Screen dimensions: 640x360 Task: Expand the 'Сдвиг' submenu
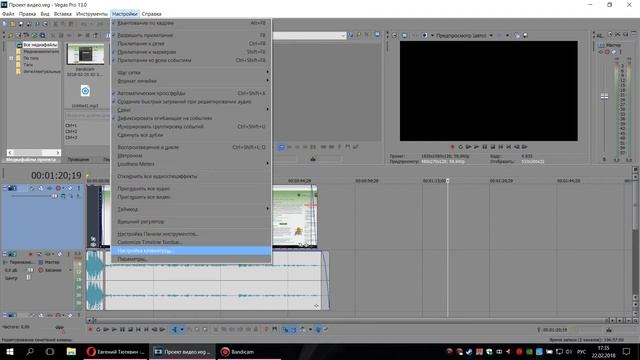tap(191, 110)
